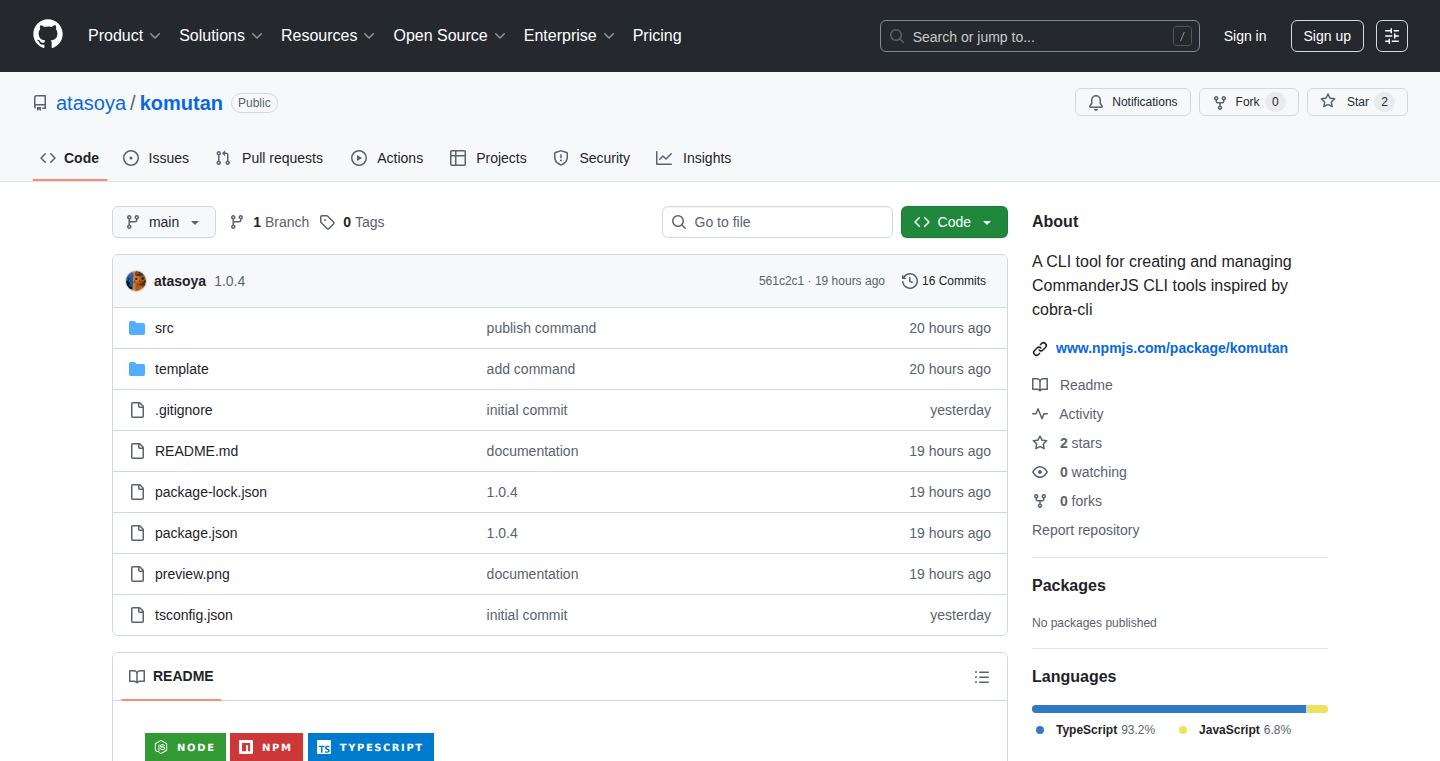Click the Go to file input
Image resolution: width=1440 pixels, height=761 pixels.
(777, 222)
